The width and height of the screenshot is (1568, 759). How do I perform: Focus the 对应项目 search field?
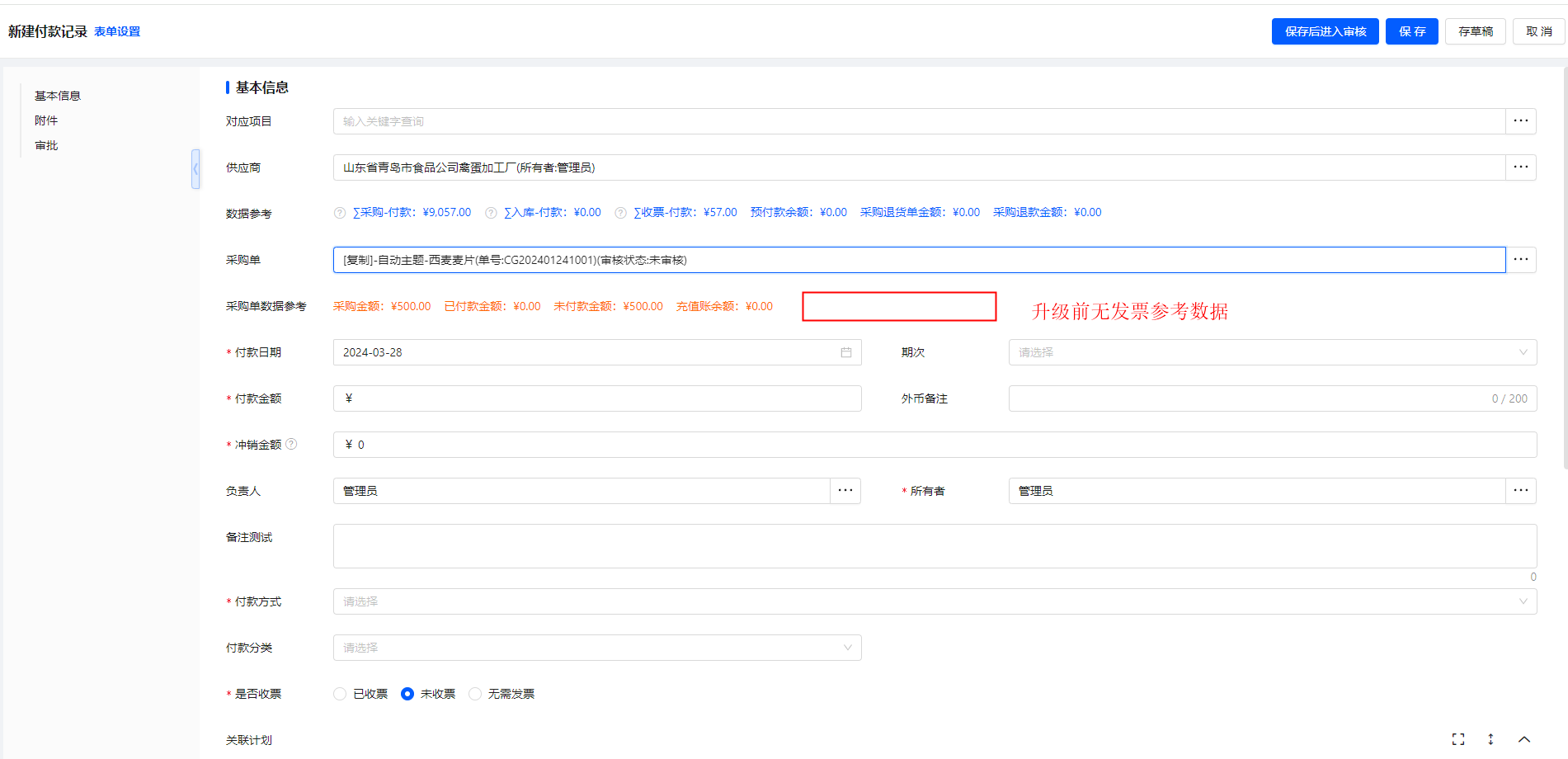[x=919, y=121]
